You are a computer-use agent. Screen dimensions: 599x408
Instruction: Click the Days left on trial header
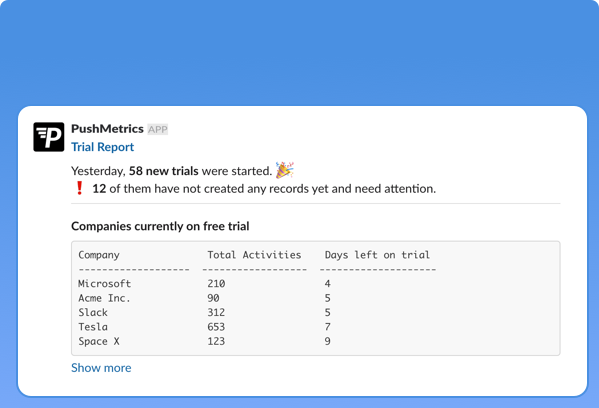377,255
